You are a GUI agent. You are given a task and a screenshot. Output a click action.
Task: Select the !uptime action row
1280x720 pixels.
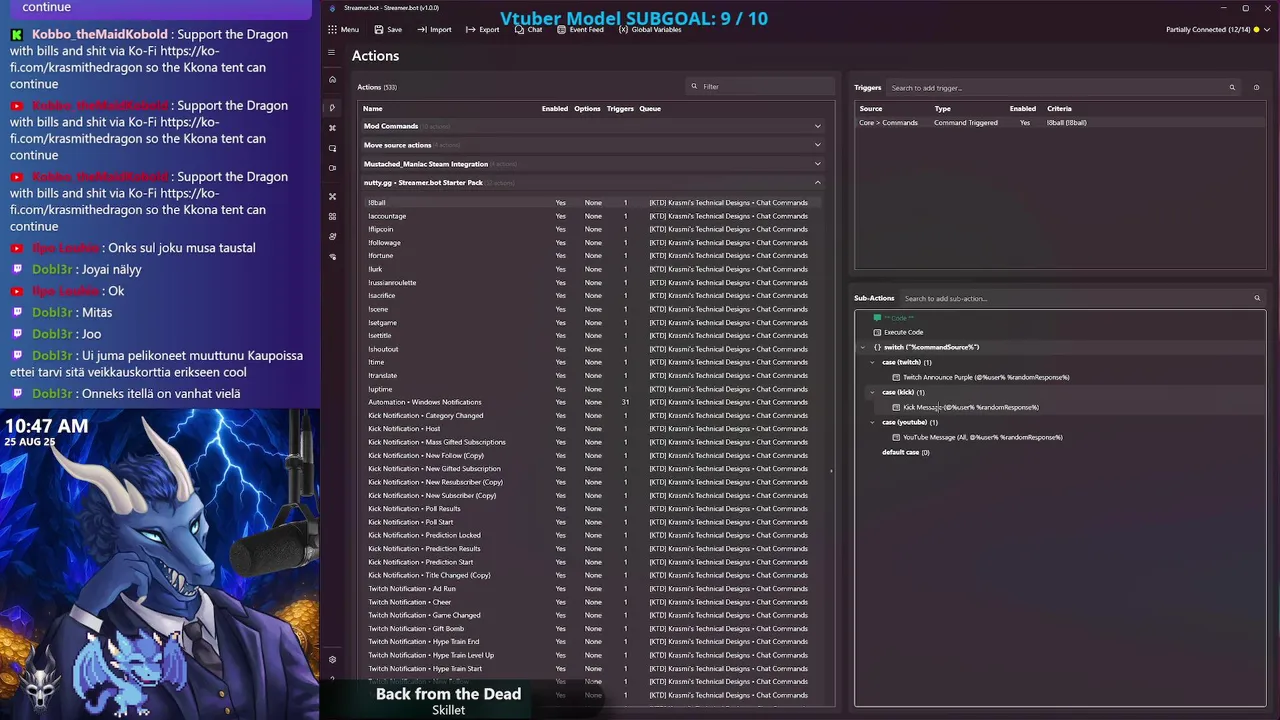[x=590, y=389]
